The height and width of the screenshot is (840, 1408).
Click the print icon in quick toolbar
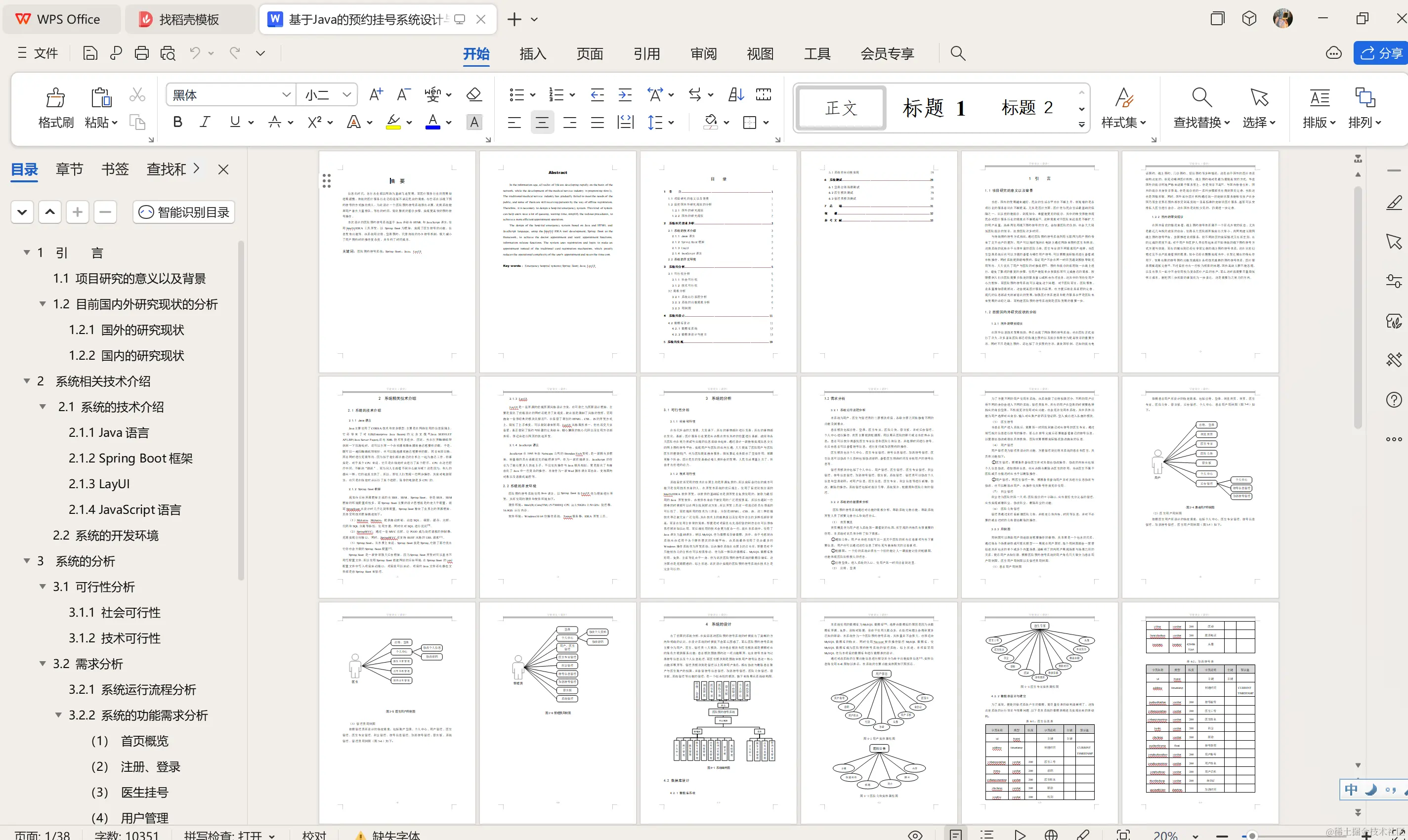141,53
